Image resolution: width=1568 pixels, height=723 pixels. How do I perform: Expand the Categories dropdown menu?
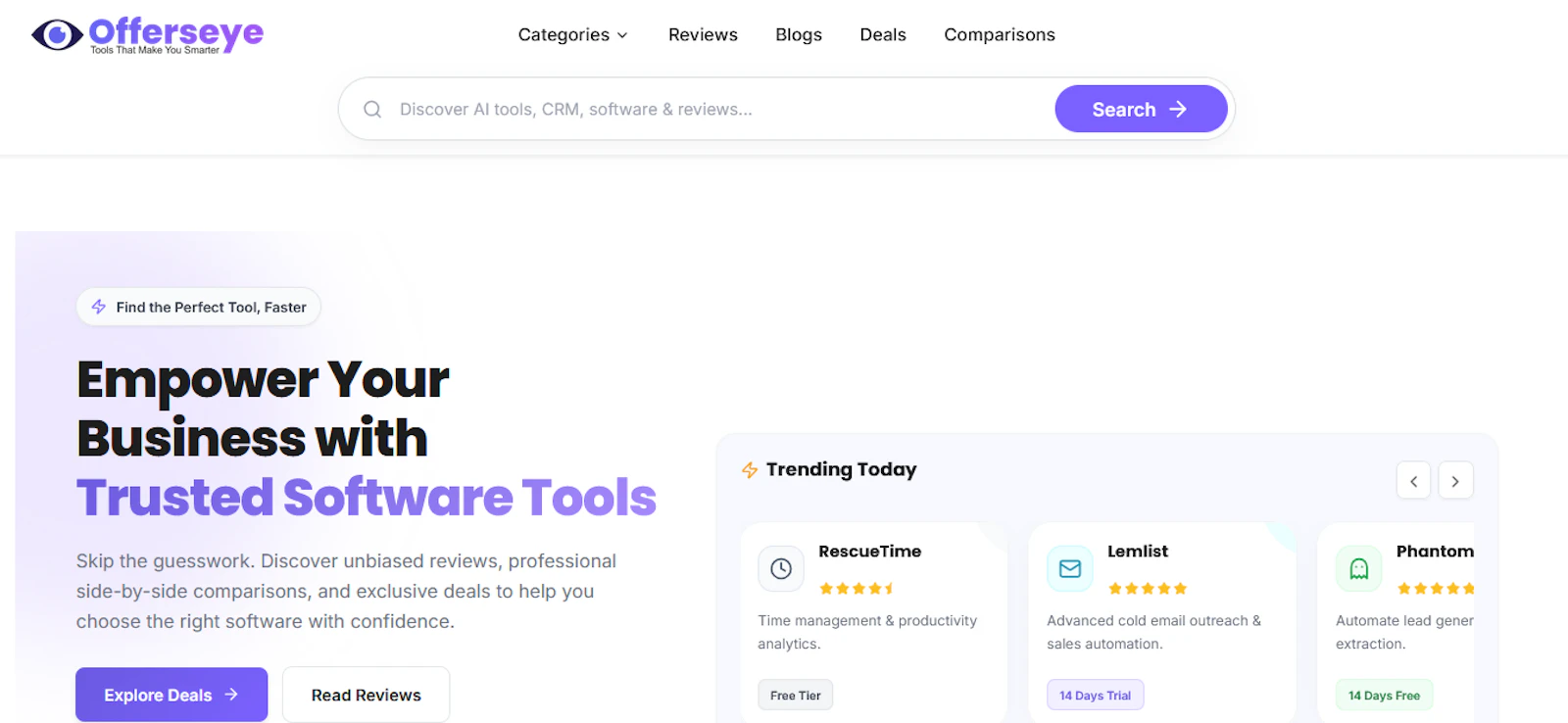(572, 35)
